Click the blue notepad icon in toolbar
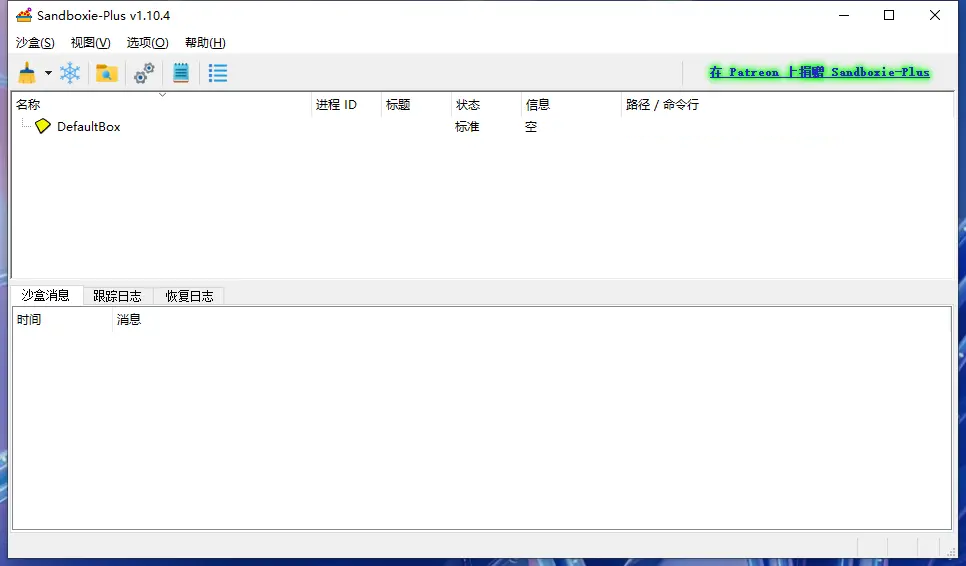The image size is (966, 566). click(181, 73)
